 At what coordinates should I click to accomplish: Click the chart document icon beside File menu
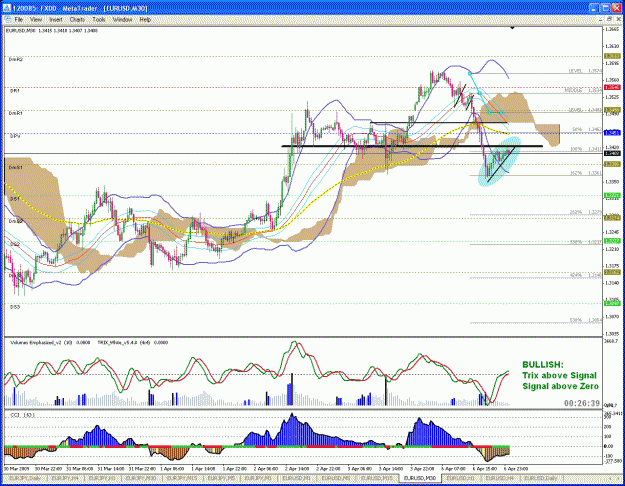pyautogui.click(x=7, y=19)
